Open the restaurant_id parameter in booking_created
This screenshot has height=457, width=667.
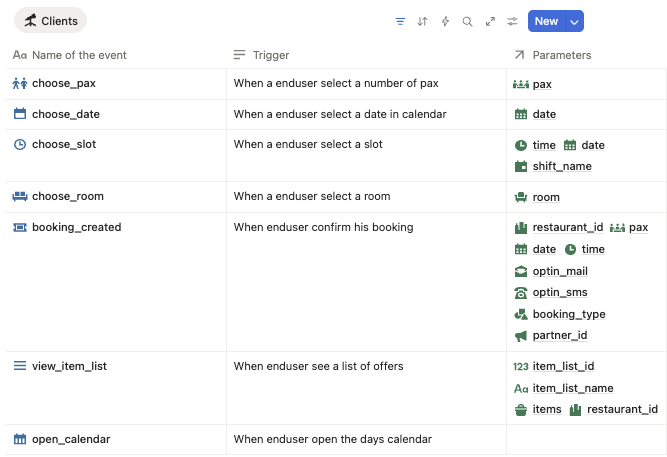567,227
